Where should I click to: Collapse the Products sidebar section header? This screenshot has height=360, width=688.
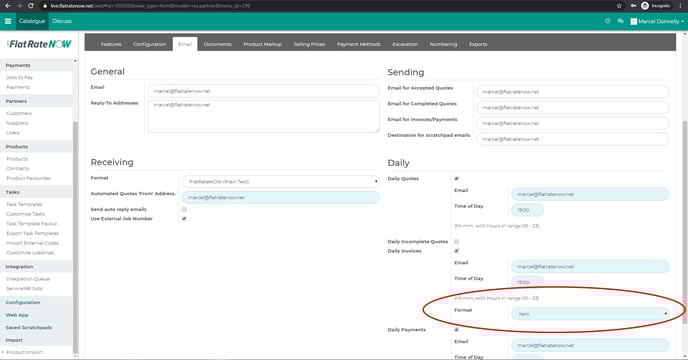coord(17,147)
